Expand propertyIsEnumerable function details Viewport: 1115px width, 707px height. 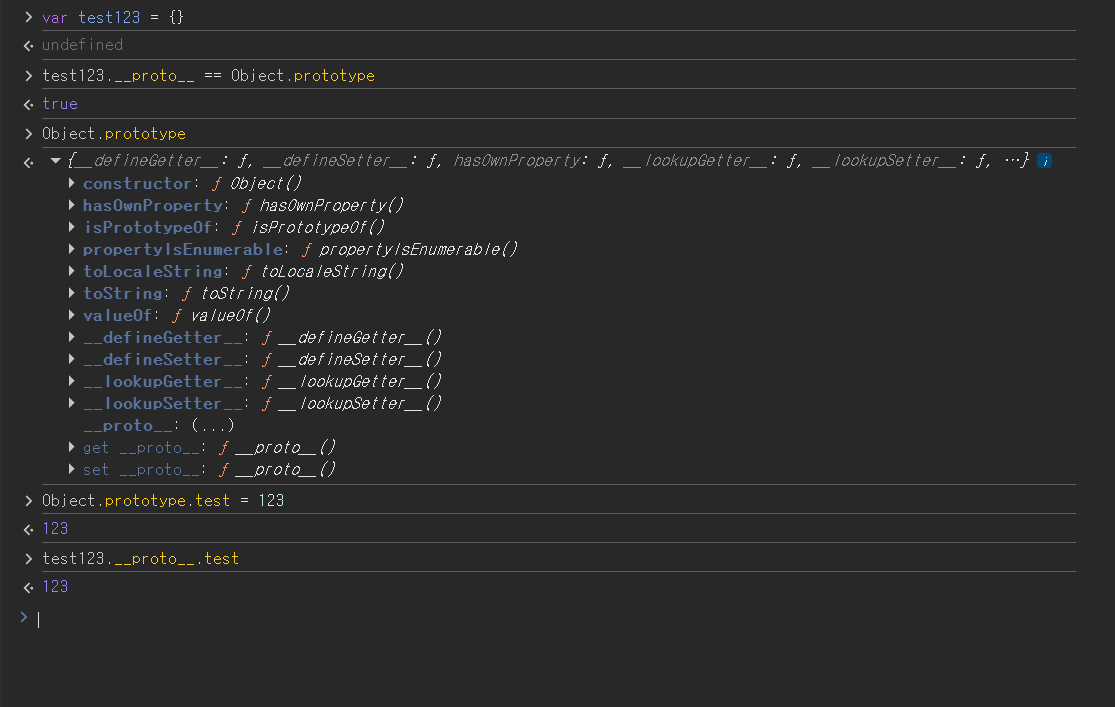(x=72, y=250)
